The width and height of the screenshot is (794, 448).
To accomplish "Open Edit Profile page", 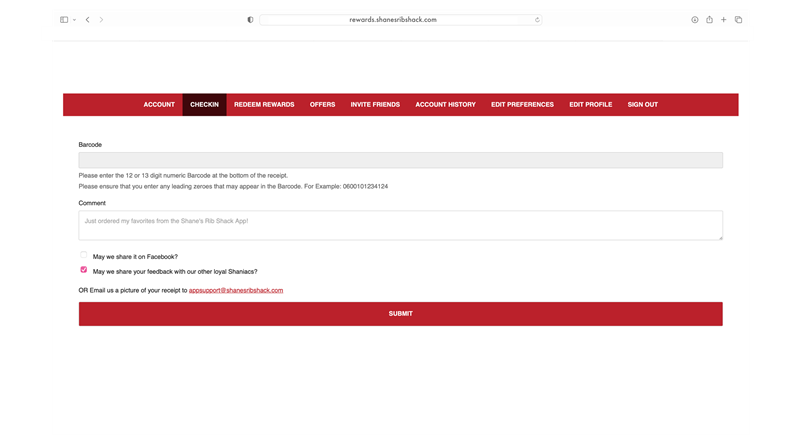I will pyautogui.click(x=590, y=105).
